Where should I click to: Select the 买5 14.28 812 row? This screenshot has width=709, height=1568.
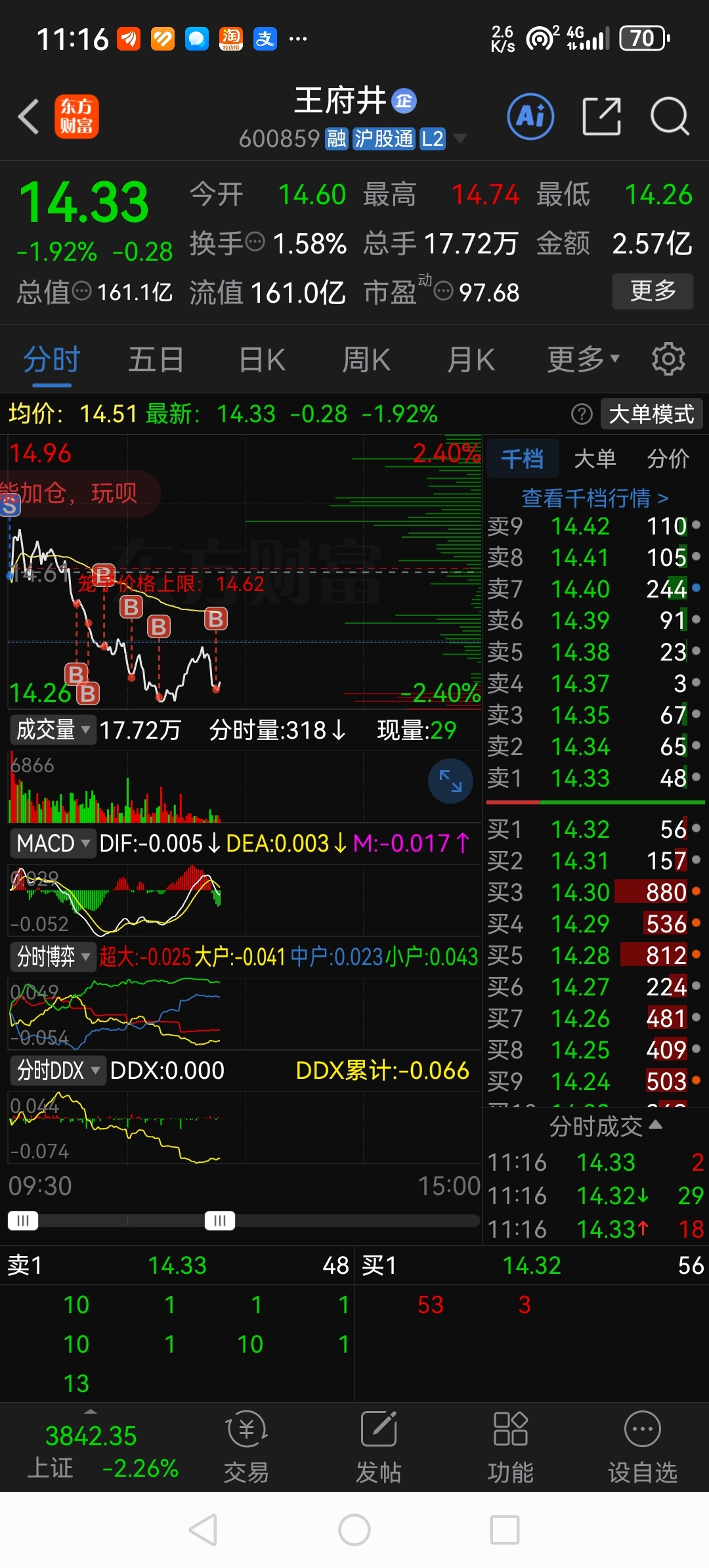pos(595,955)
